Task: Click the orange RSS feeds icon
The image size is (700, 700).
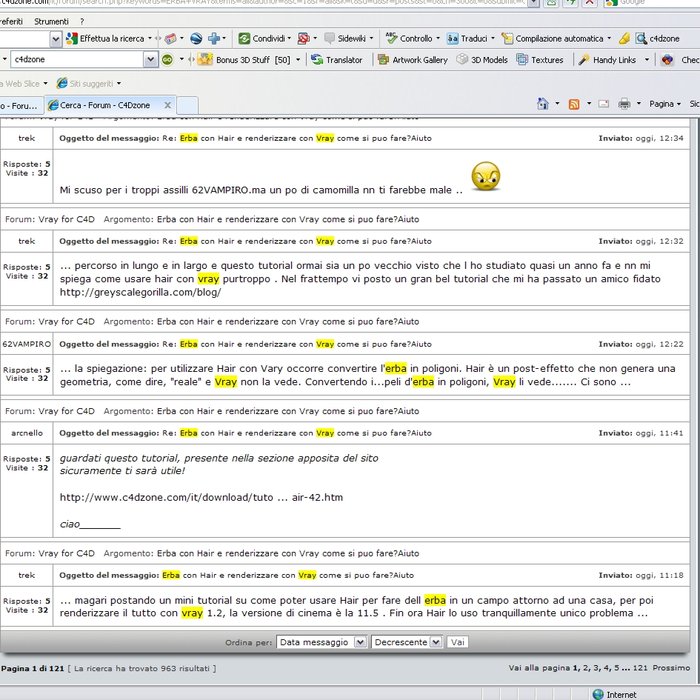Action: point(574,104)
